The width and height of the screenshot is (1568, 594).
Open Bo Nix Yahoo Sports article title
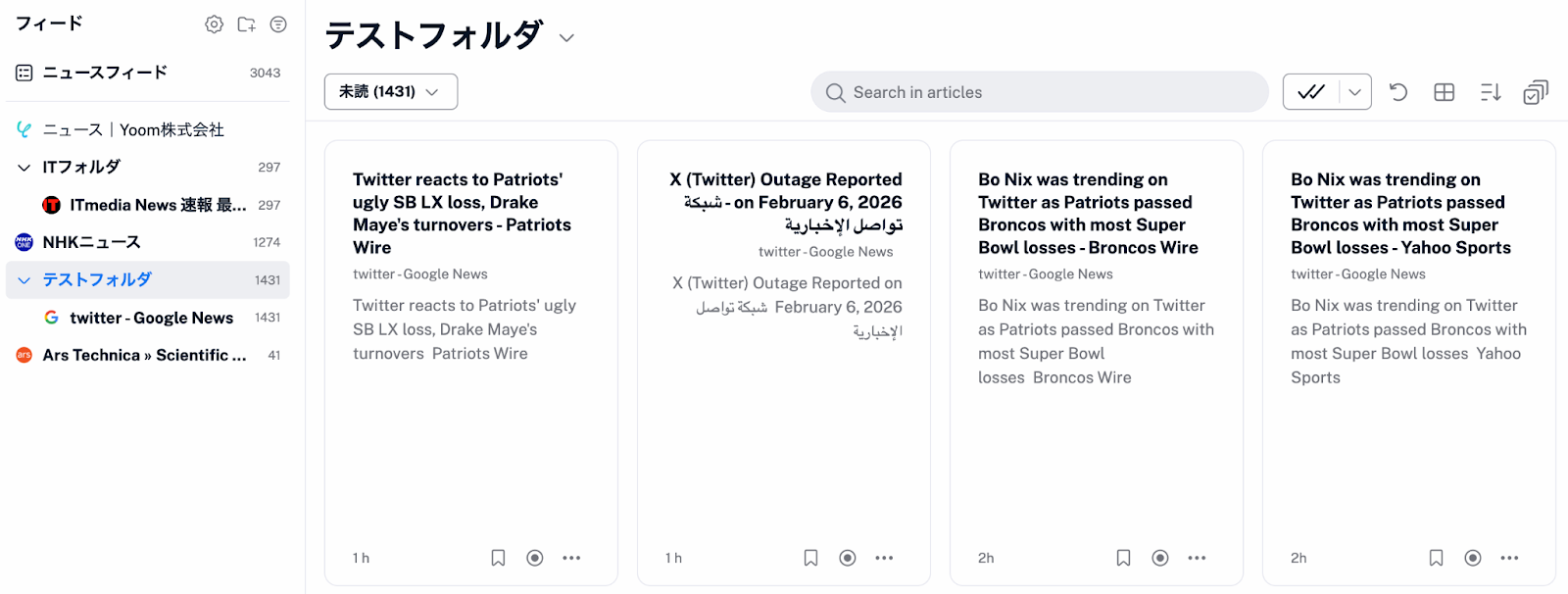click(x=1399, y=214)
